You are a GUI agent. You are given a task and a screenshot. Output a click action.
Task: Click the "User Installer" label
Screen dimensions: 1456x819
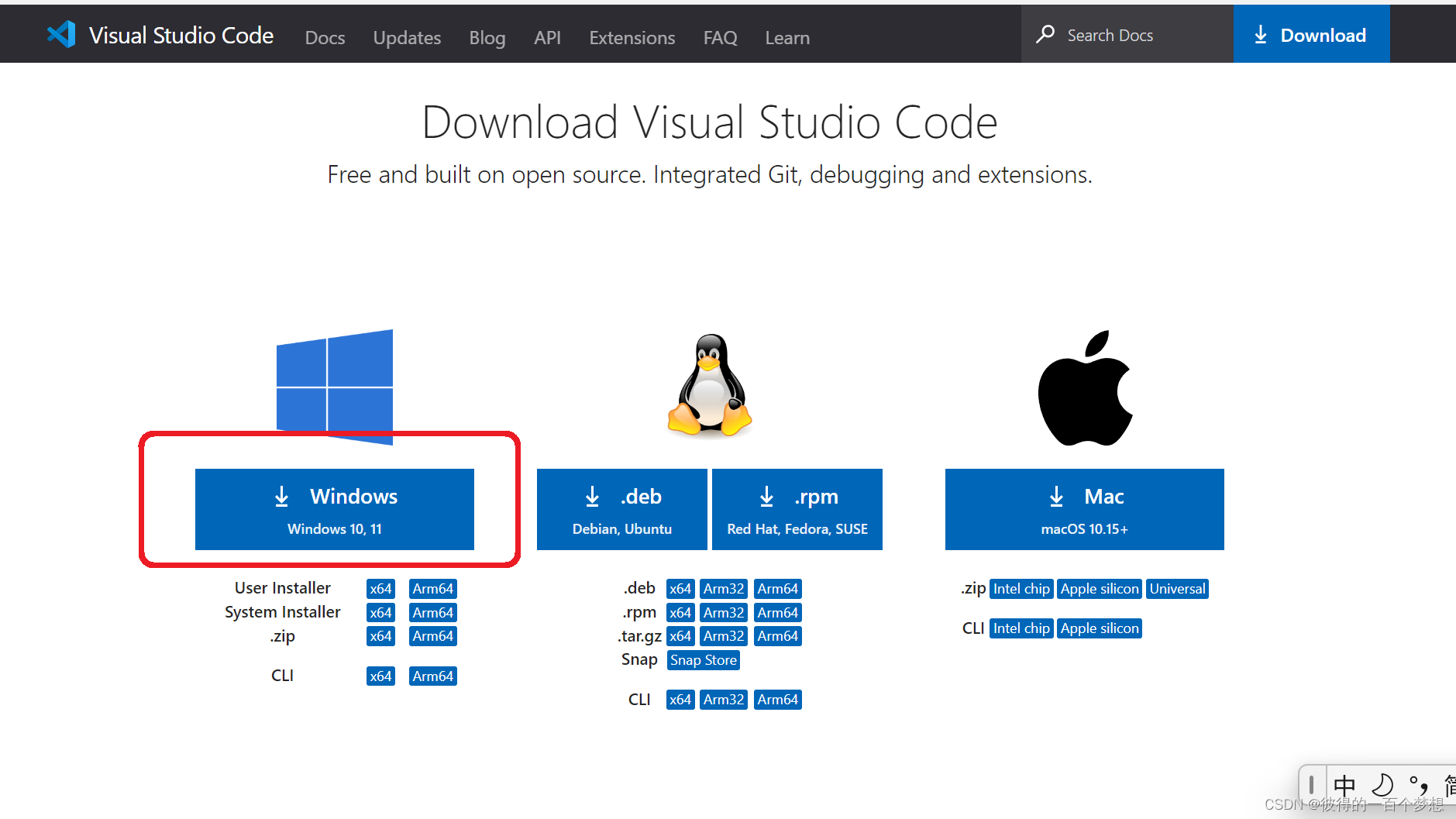click(283, 588)
